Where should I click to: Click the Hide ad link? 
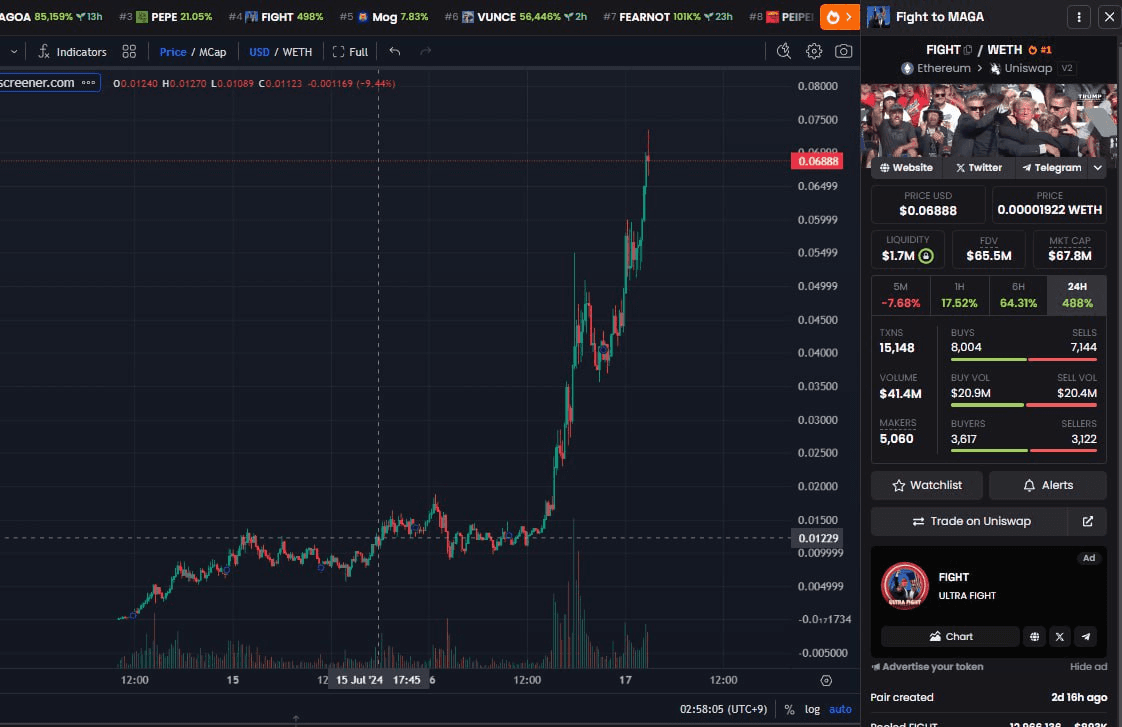(x=1088, y=666)
